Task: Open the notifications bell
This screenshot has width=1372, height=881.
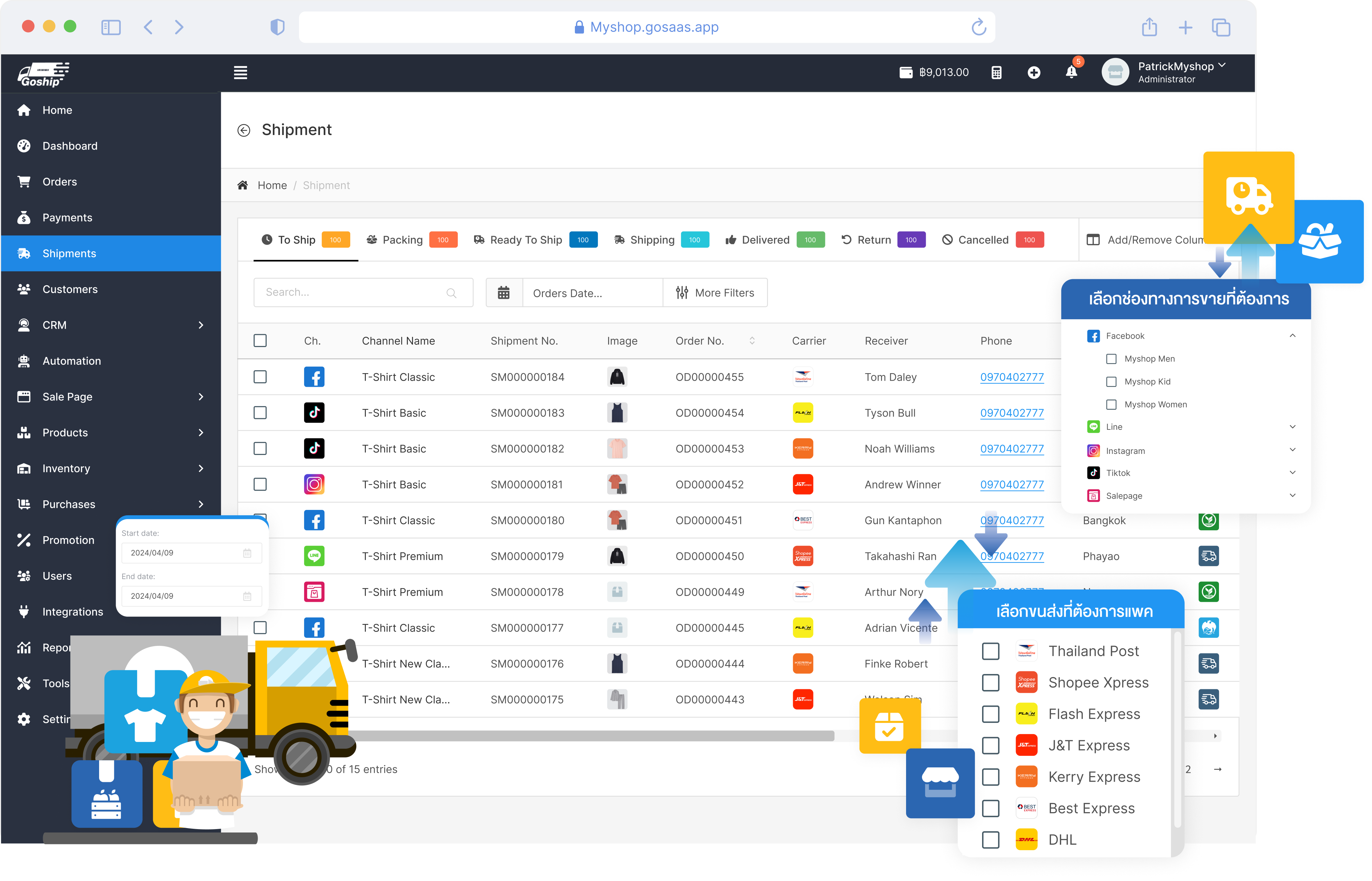Action: click(x=1071, y=72)
